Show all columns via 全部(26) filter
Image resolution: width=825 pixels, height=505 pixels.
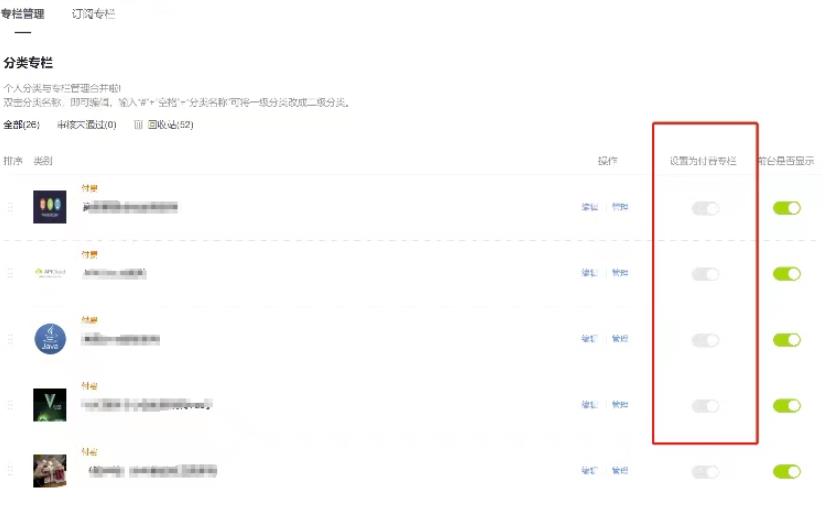pos(21,125)
